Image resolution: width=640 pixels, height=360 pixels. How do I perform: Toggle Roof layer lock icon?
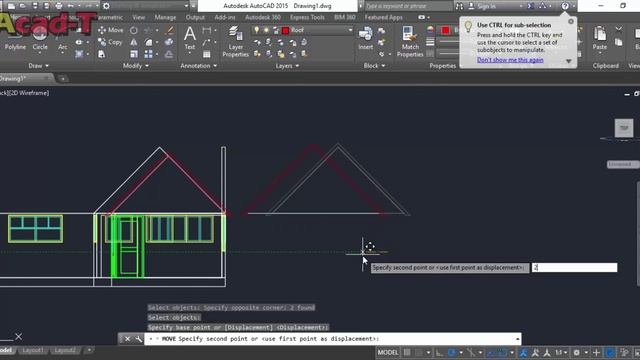coord(276,30)
